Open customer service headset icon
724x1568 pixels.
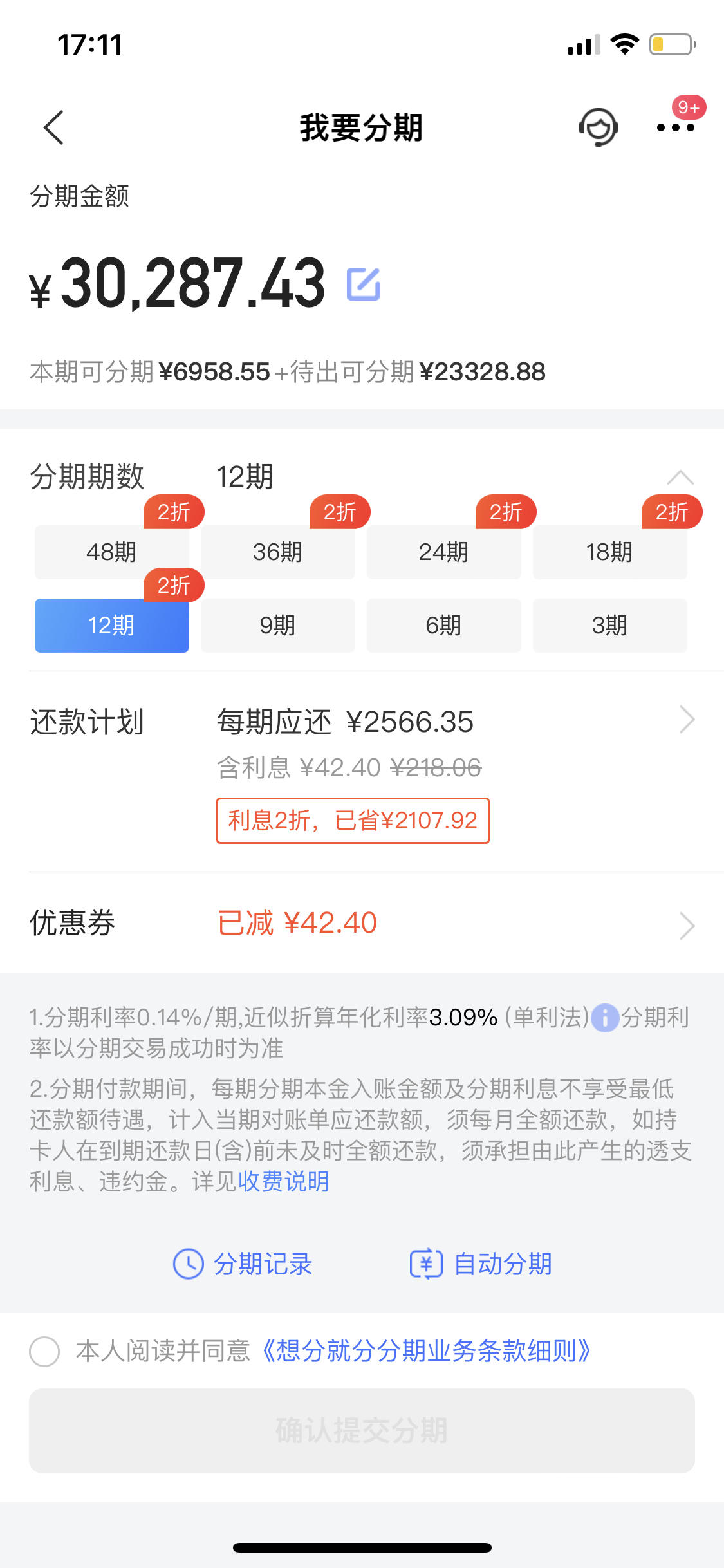tap(599, 127)
